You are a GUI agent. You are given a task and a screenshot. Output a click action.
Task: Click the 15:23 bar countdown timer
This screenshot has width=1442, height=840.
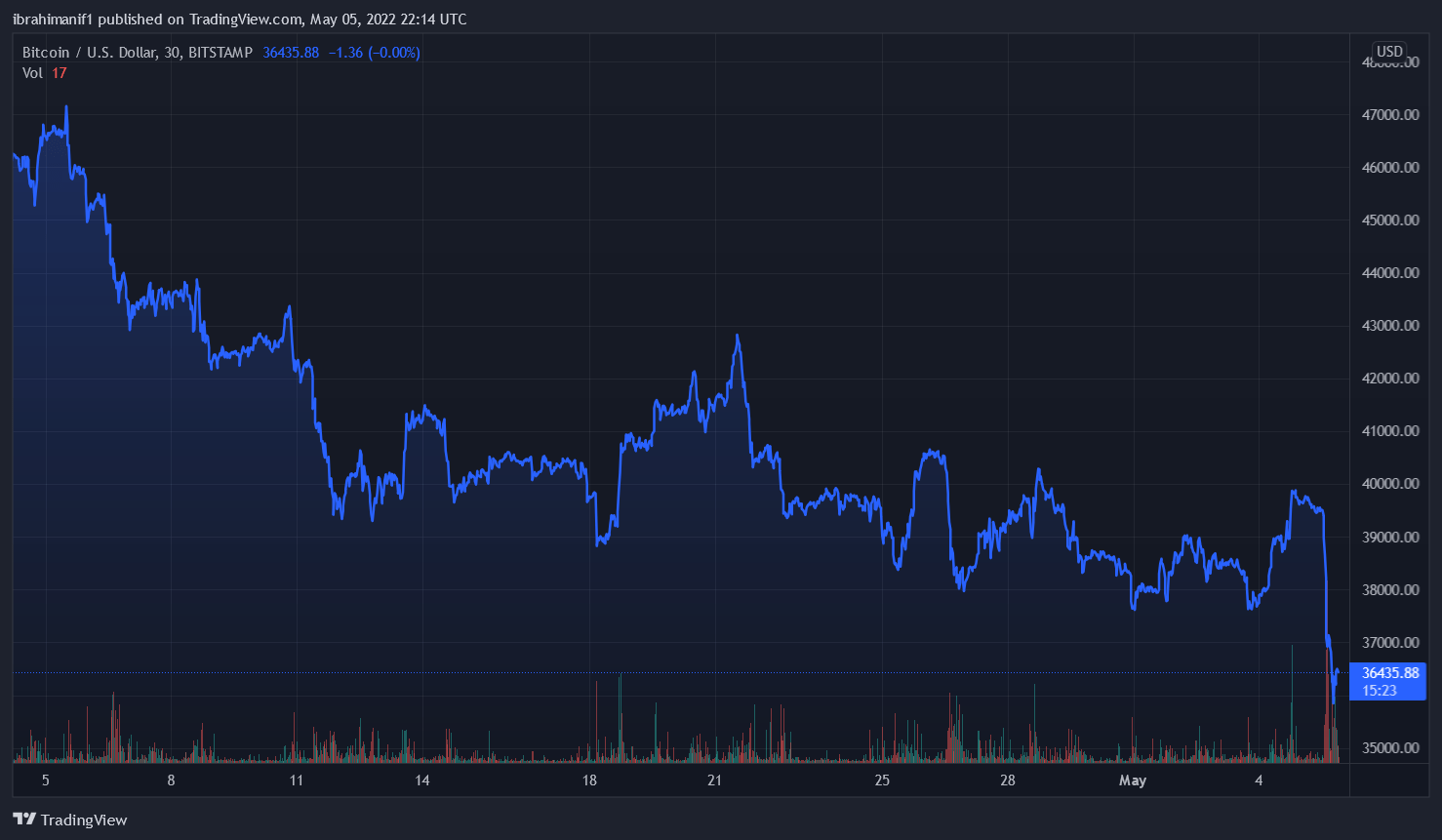1380,691
